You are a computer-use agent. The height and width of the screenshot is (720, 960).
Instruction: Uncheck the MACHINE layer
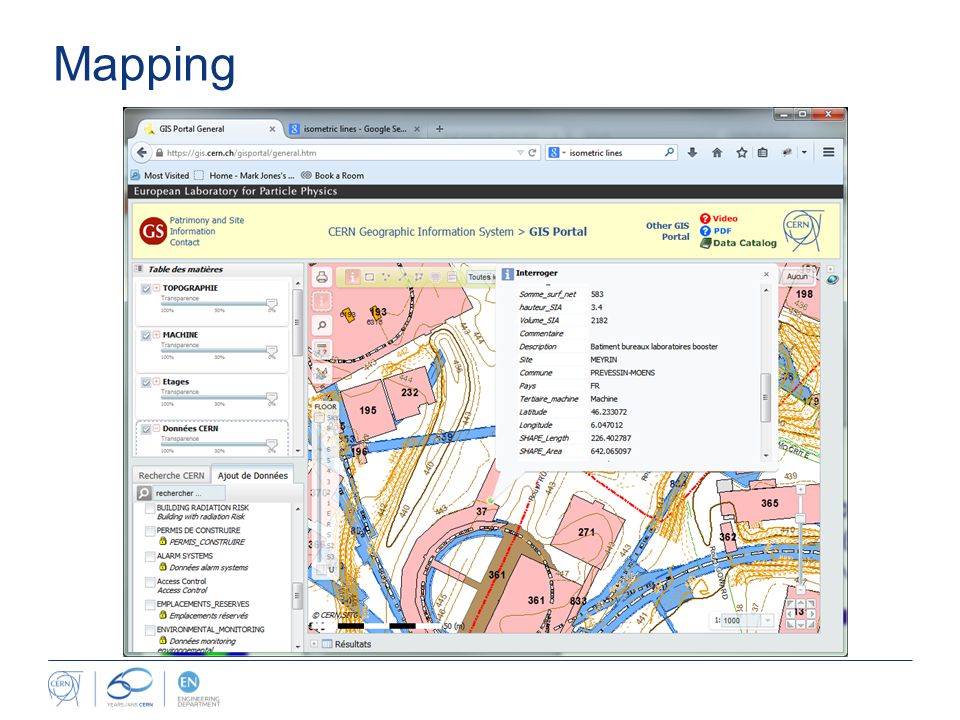click(x=146, y=336)
